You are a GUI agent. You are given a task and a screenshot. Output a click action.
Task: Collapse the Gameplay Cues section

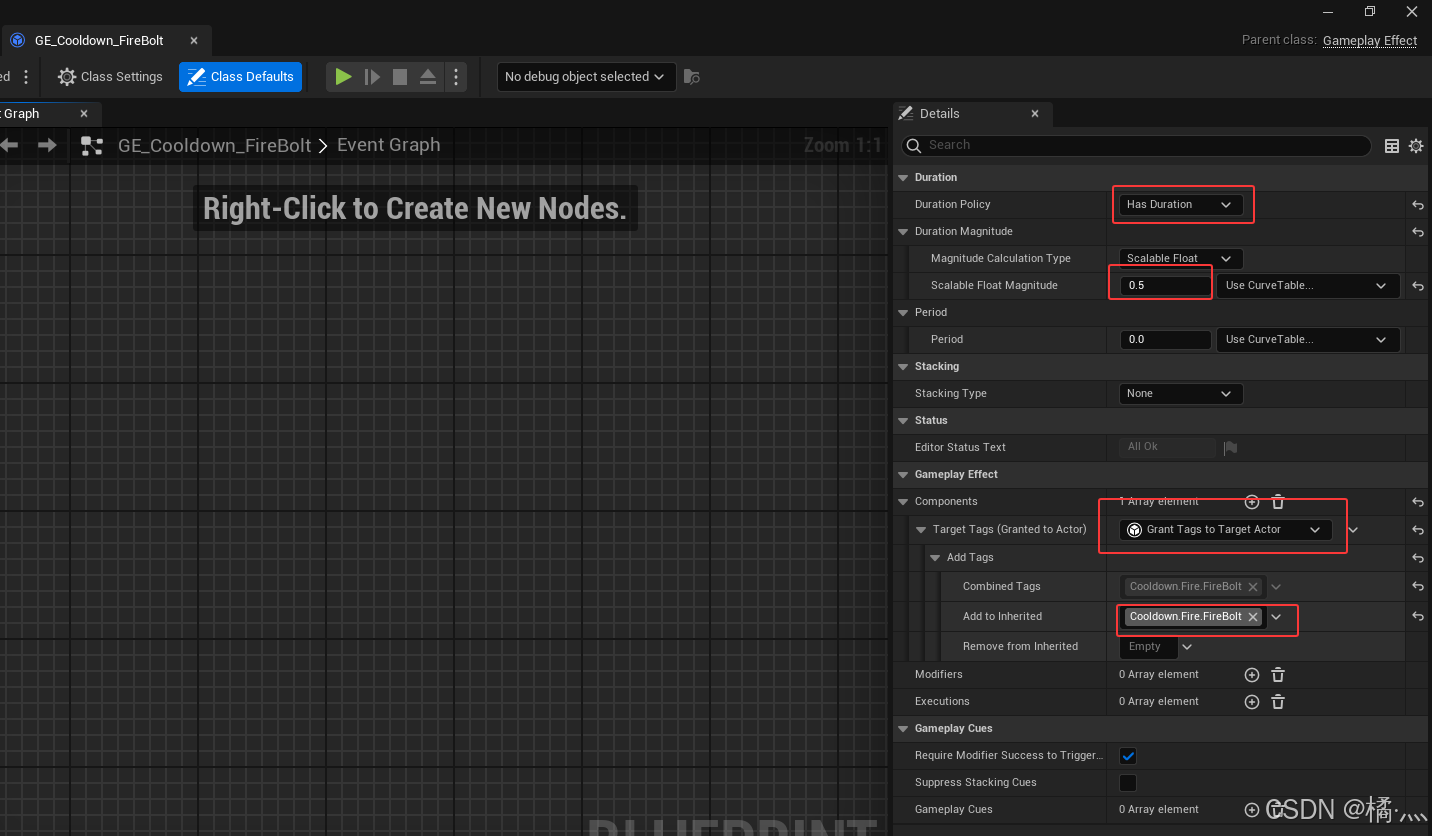pos(904,729)
